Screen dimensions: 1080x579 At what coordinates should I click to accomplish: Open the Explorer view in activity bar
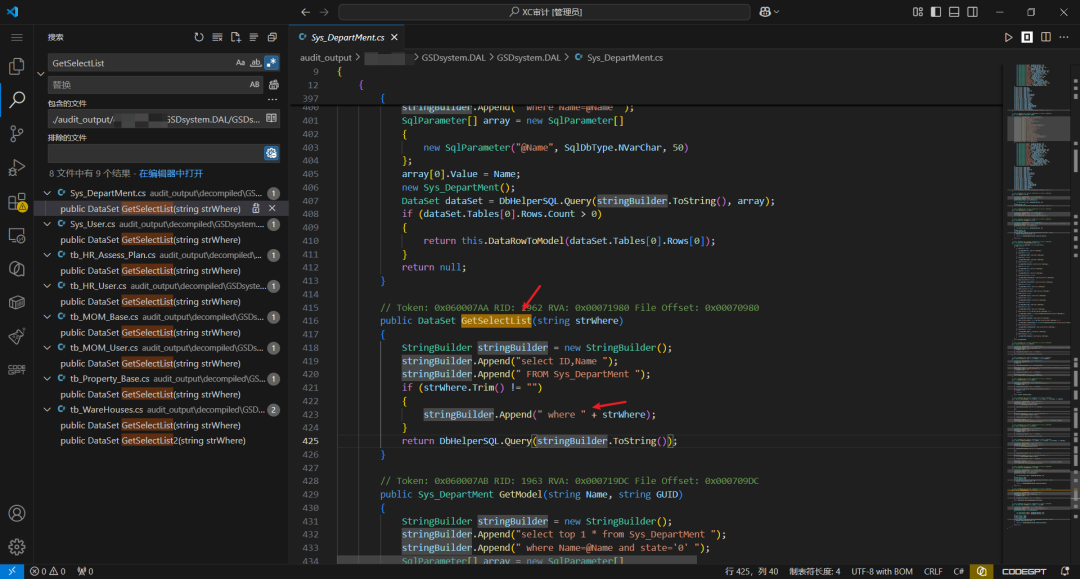[17, 65]
